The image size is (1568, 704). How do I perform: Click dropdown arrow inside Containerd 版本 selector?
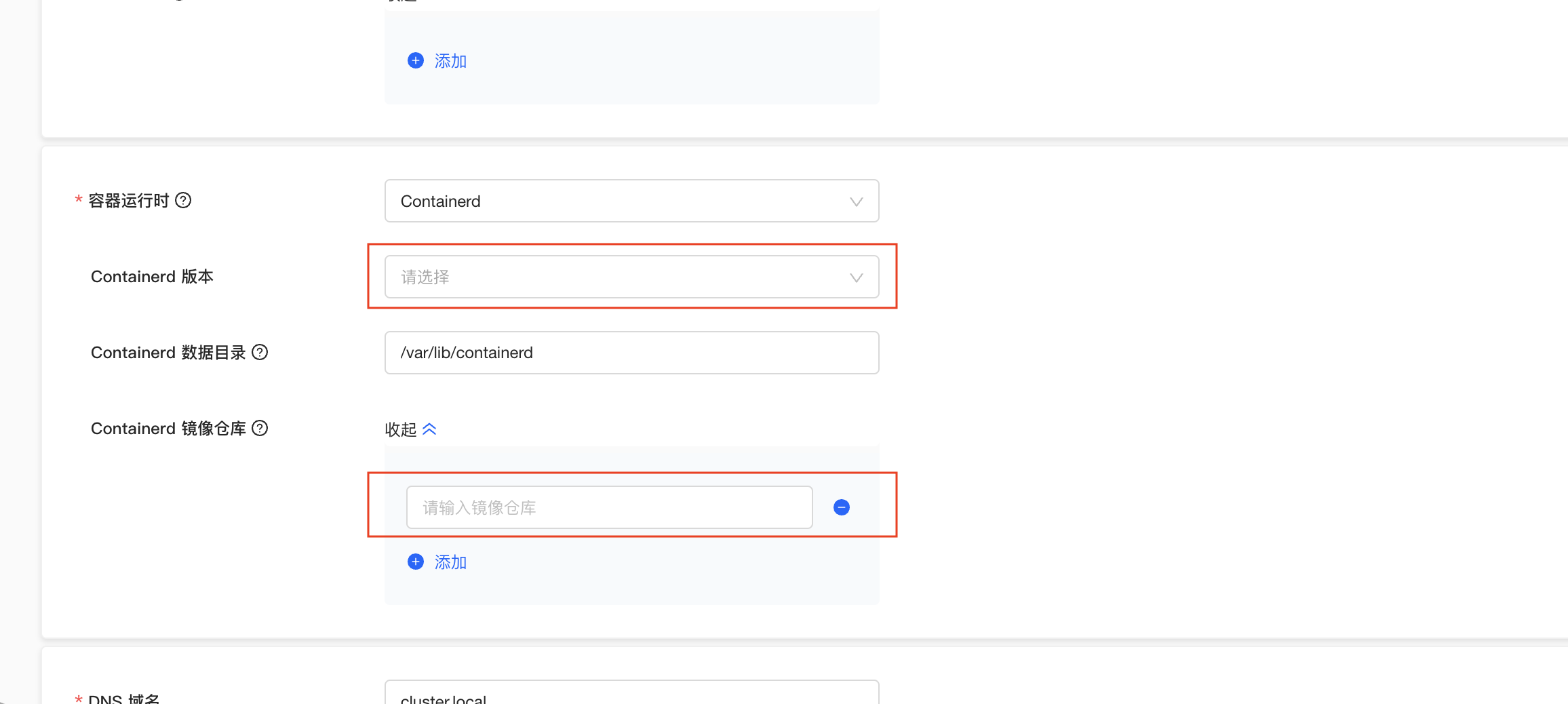tap(855, 277)
